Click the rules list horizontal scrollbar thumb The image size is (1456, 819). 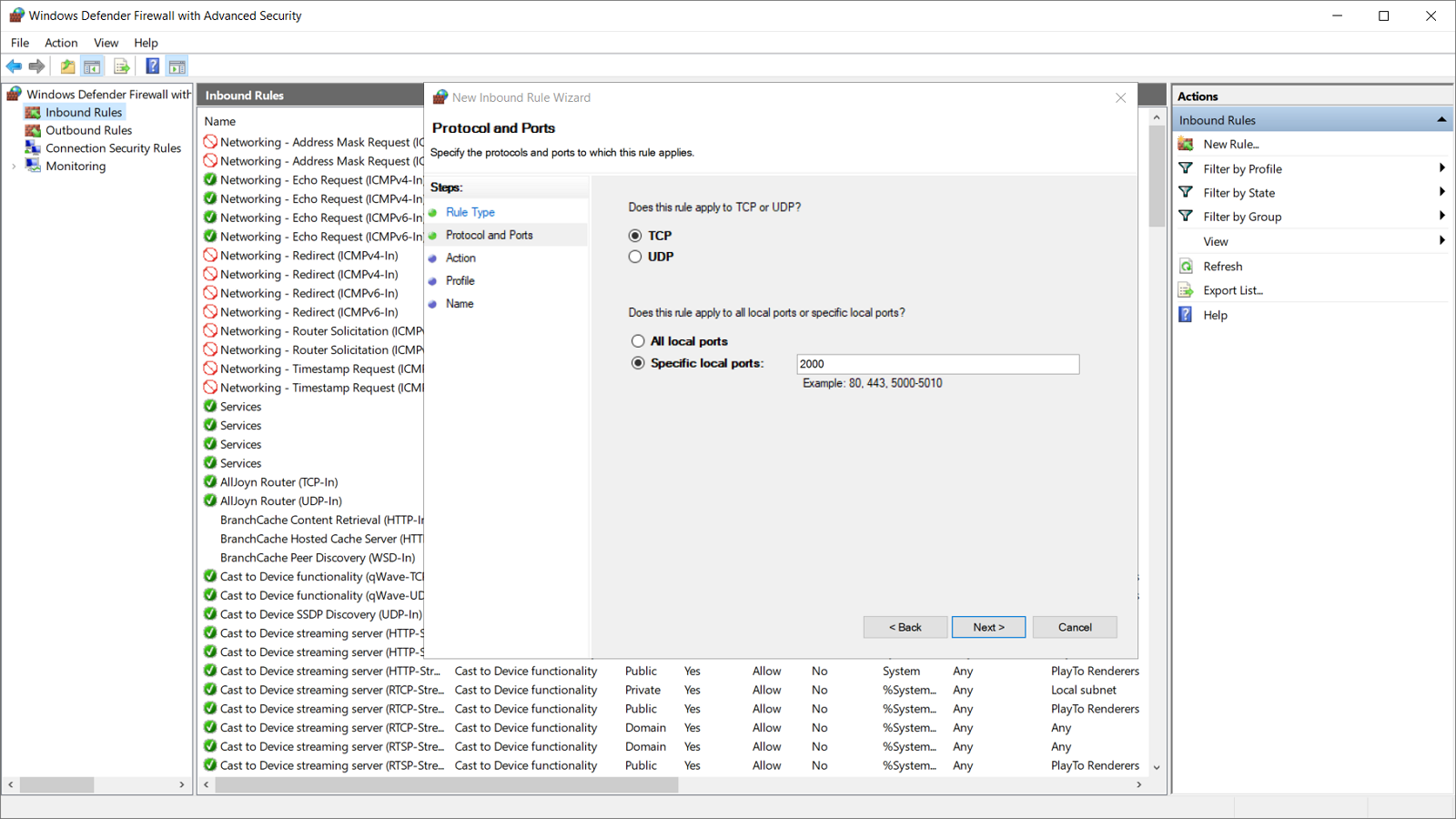click(x=447, y=784)
